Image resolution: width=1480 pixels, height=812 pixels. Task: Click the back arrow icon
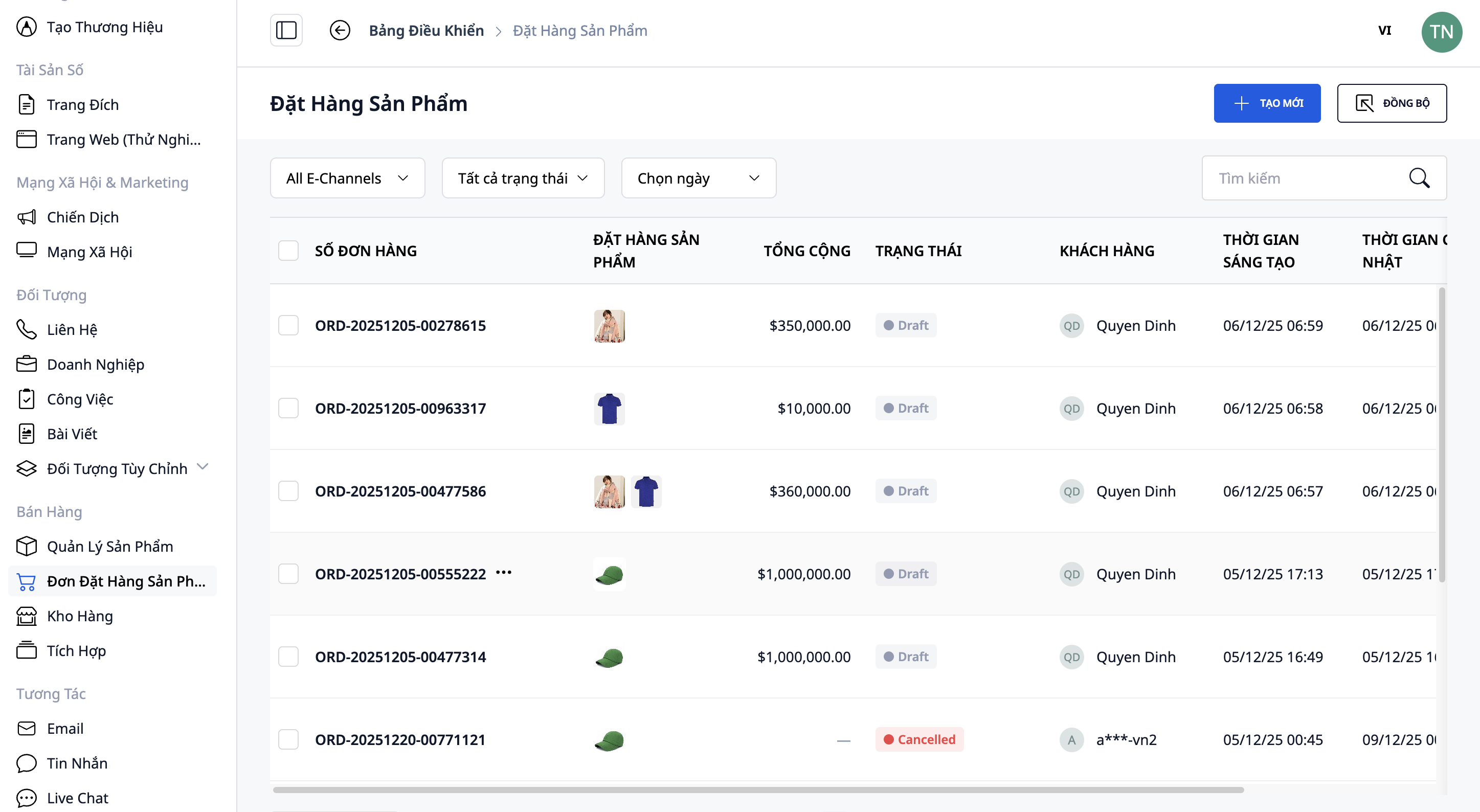click(x=340, y=31)
